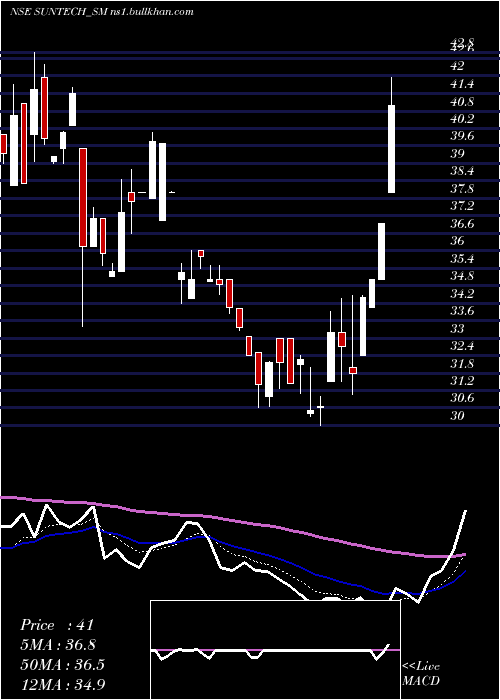Select the 5MA : 36.8 value

point(58,645)
